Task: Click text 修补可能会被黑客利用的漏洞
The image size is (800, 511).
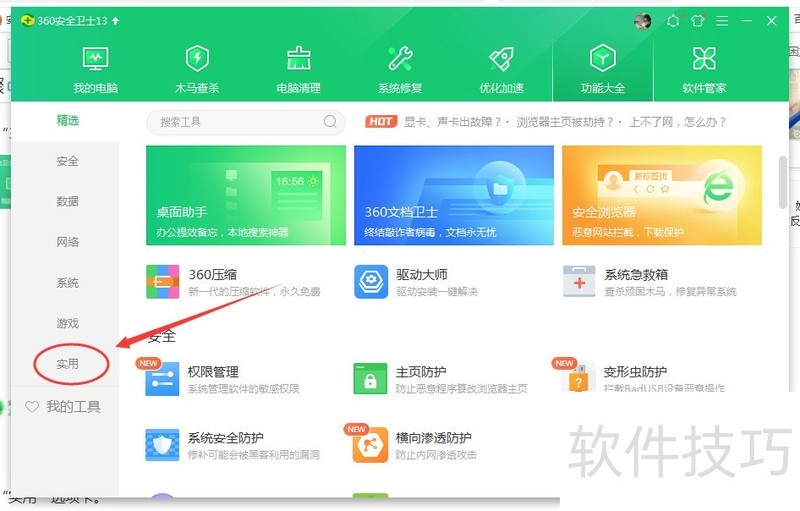Action: pyautogui.click(x=254, y=454)
